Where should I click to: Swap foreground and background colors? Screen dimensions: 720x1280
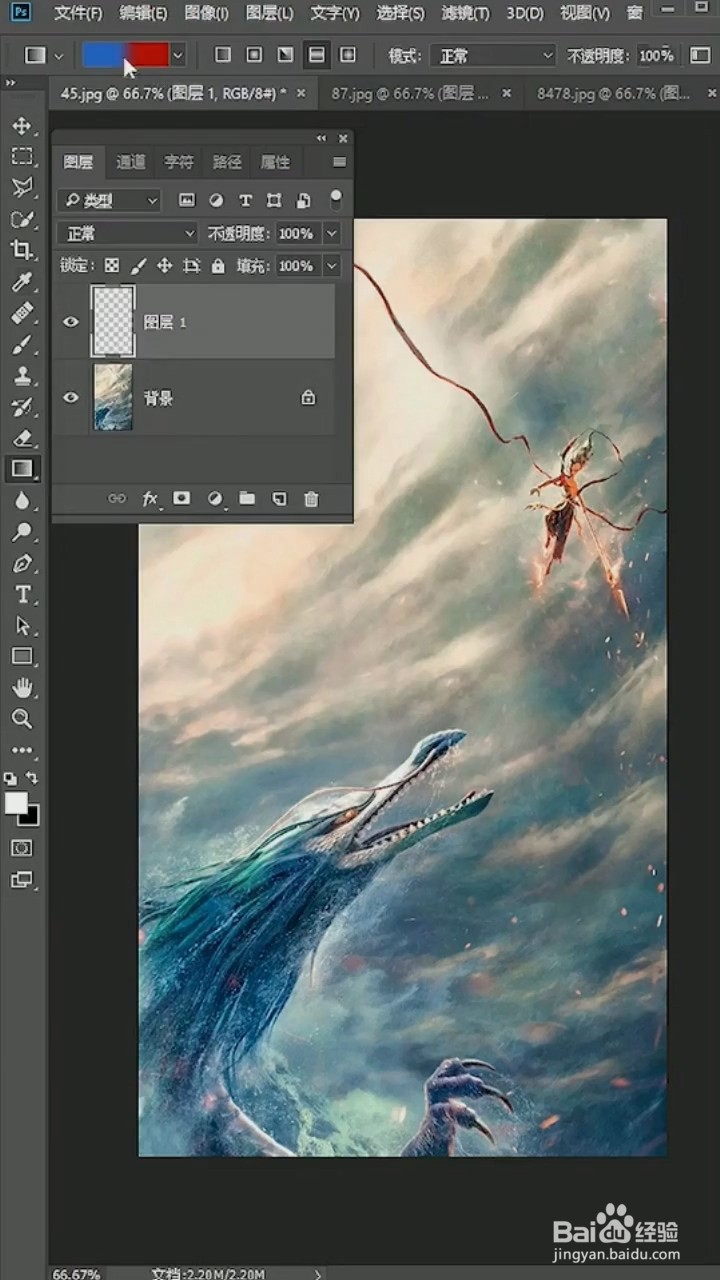point(33,777)
